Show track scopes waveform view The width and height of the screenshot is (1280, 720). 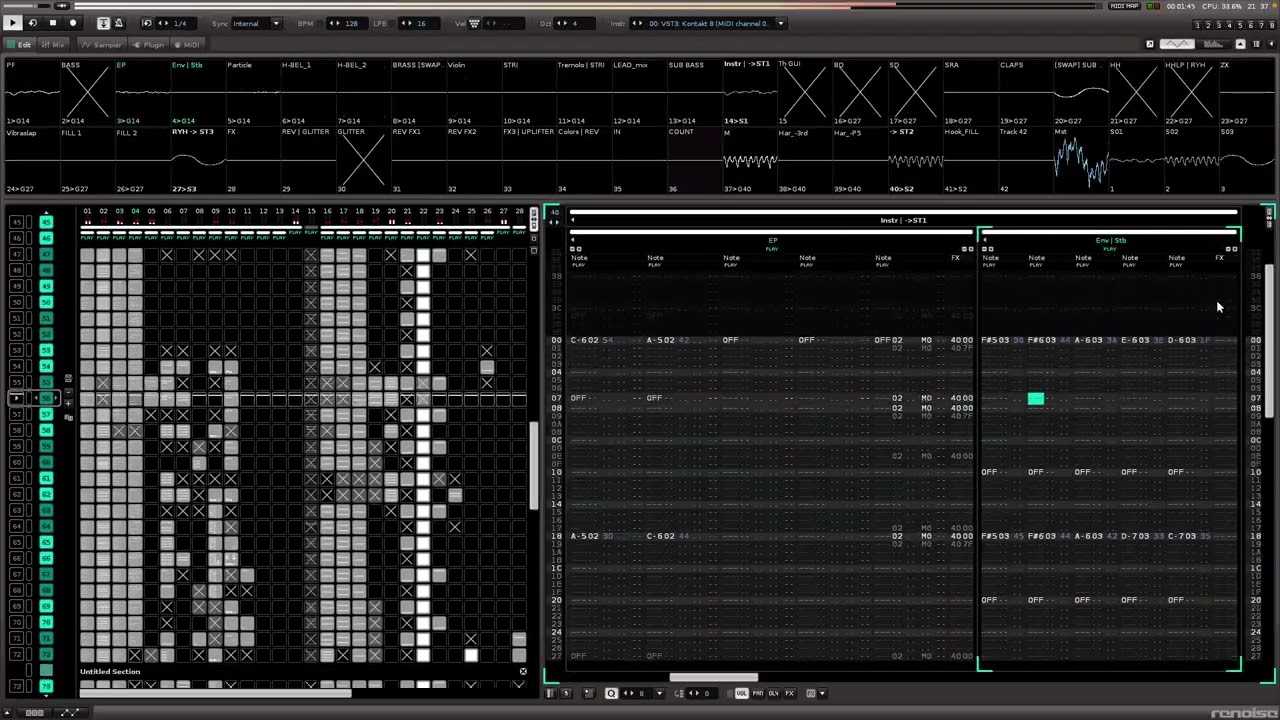[x=1178, y=44]
